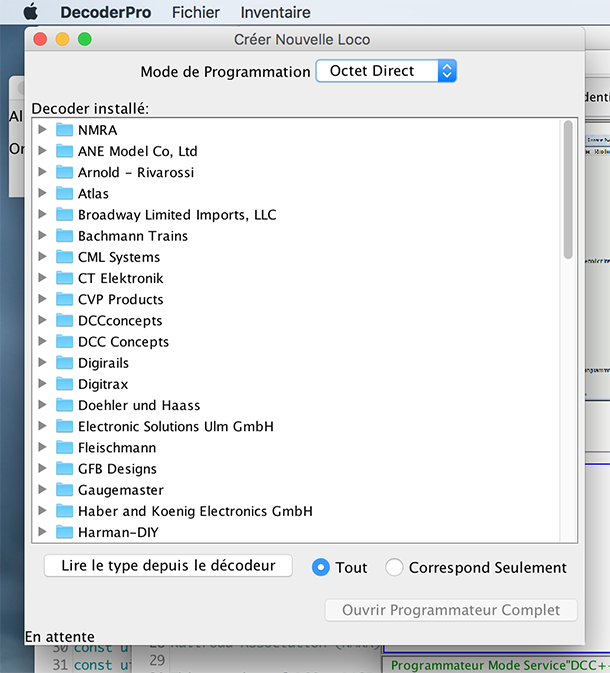This screenshot has height=673, width=610.
Task: Select the Fleischmann row text
Action: pyautogui.click(x=117, y=448)
